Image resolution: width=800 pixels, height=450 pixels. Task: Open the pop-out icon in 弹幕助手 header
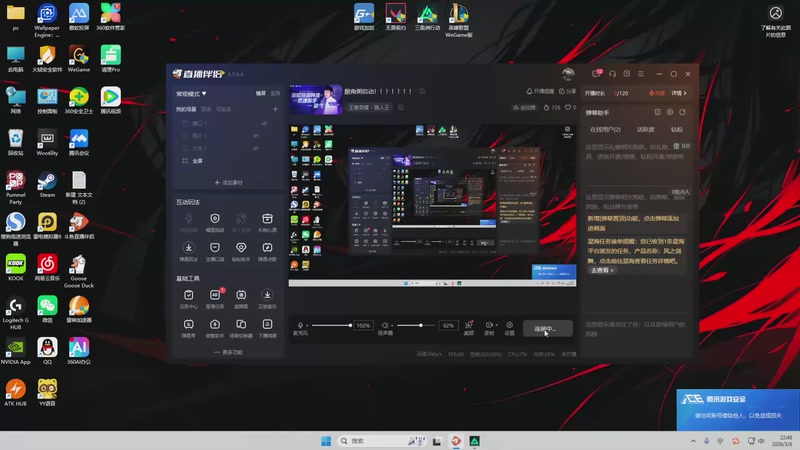click(683, 112)
